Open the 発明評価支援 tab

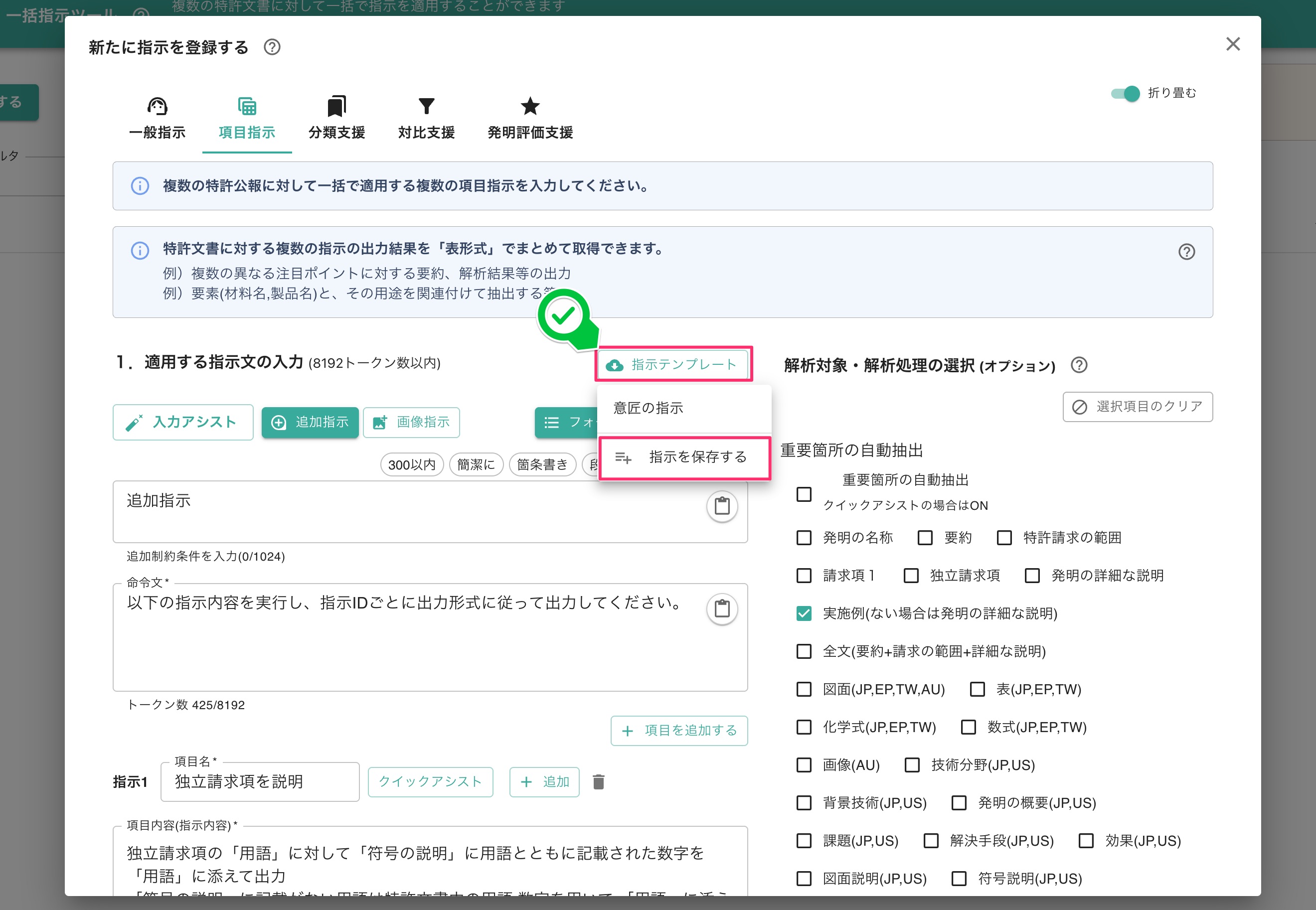(530, 119)
